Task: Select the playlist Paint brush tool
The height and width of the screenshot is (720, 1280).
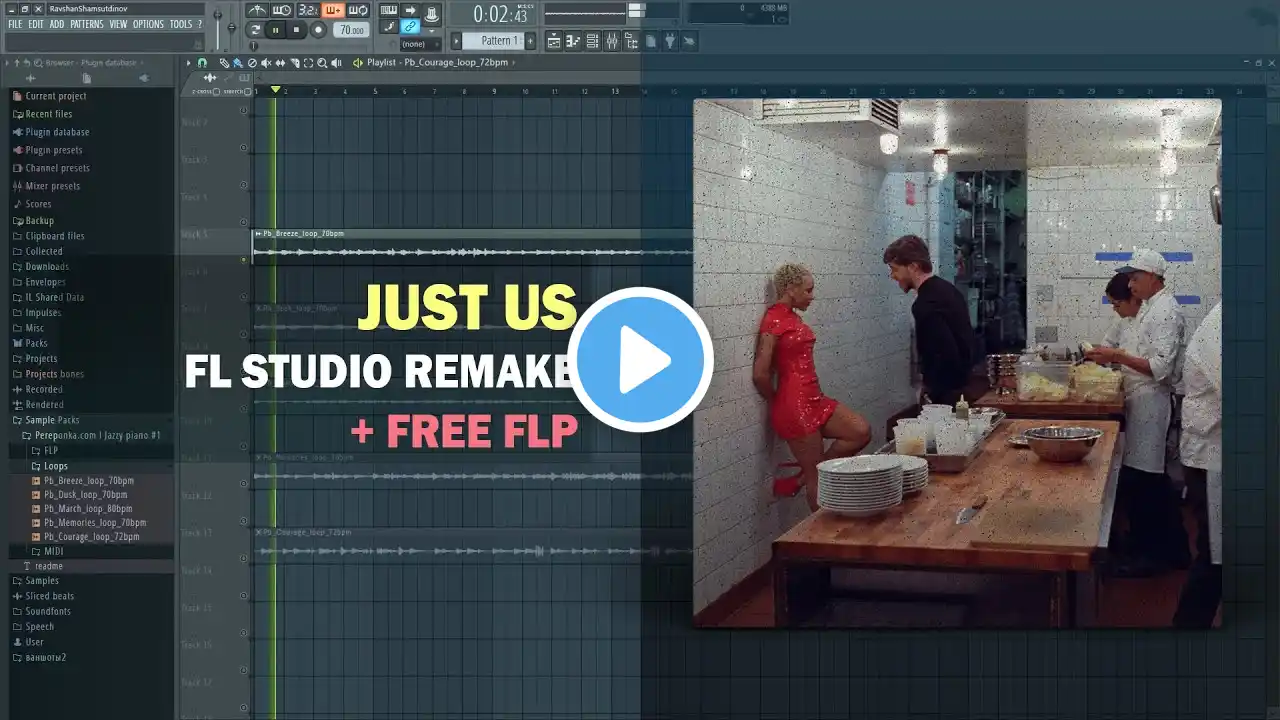Action: click(238, 63)
